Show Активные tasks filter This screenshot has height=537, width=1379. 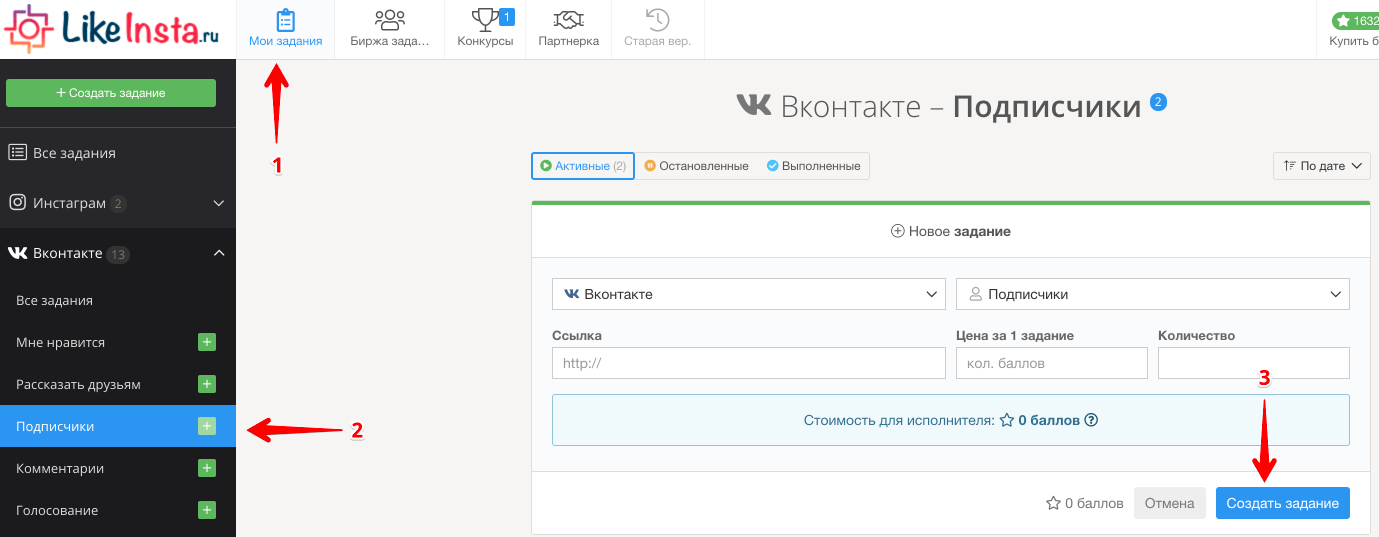click(583, 166)
